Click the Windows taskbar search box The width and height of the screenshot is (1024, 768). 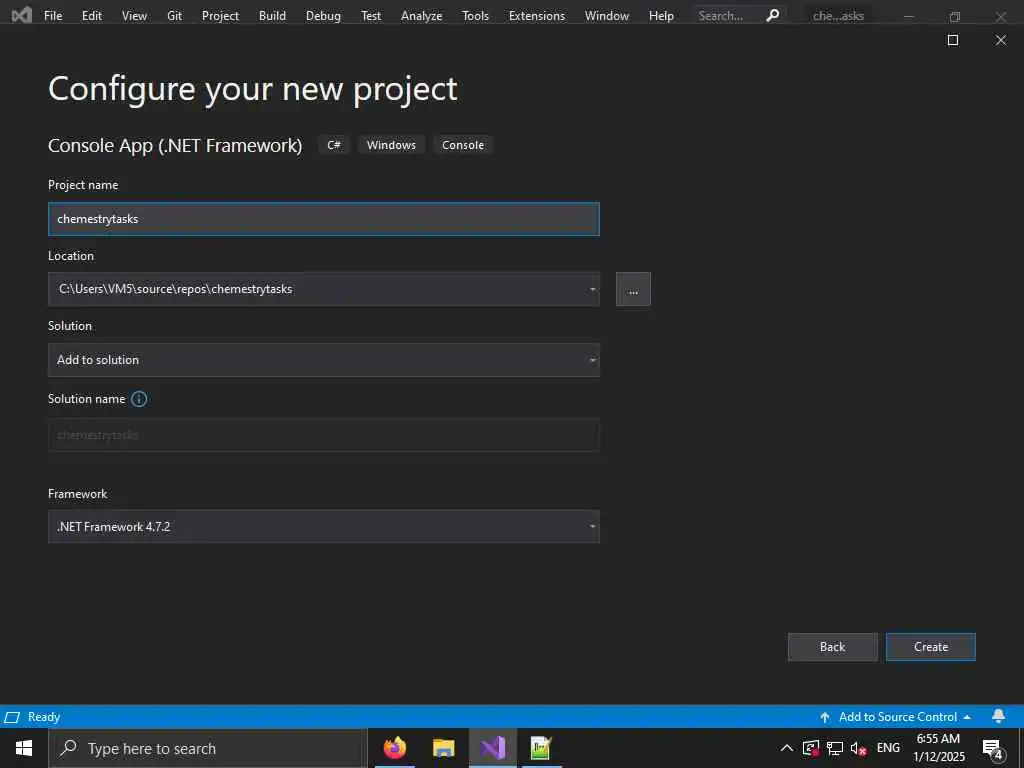click(x=208, y=748)
